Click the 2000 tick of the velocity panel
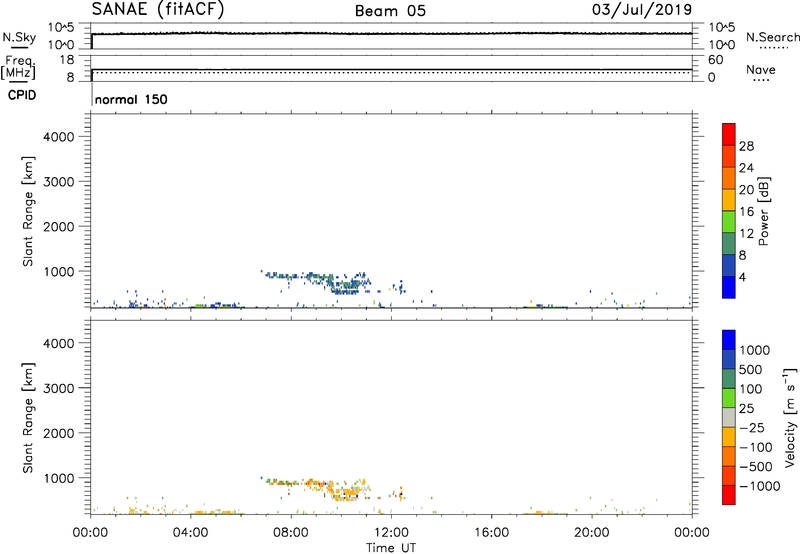Viewport: 800px width, 554px height. (59, 433)
